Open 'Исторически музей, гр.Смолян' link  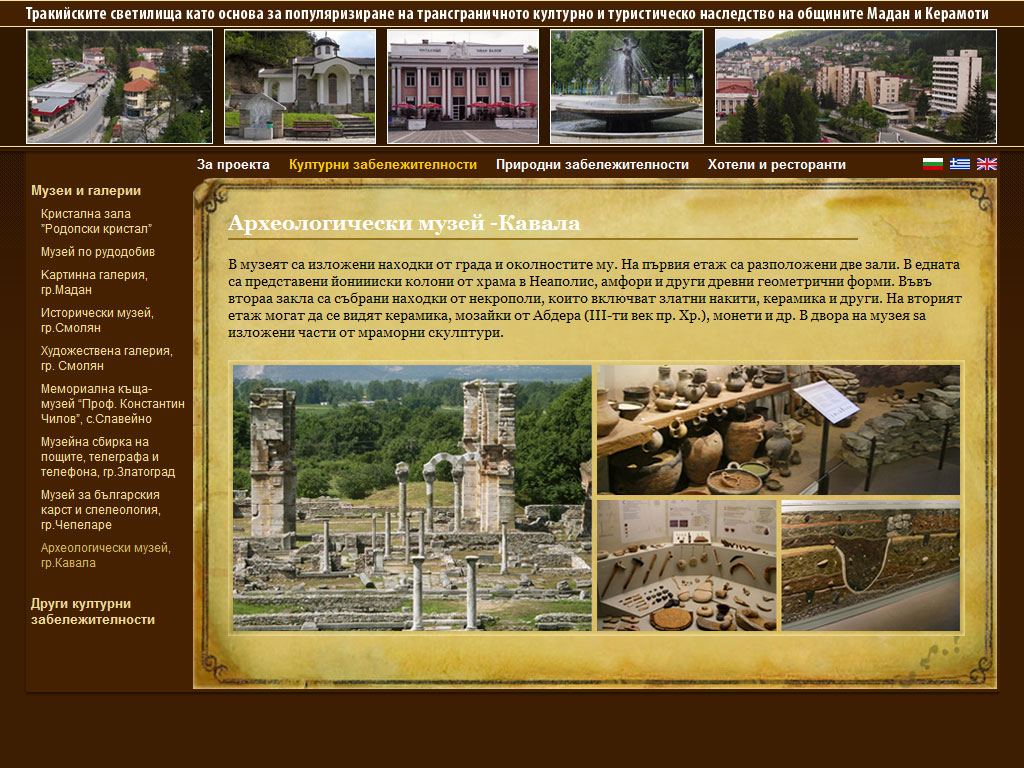(97, 320)
